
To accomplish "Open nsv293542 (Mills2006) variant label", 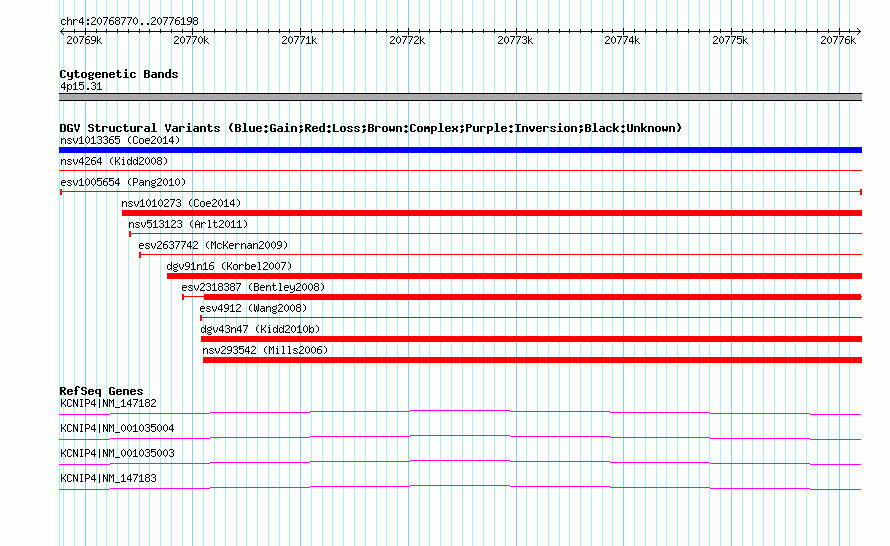I will (265, 350).
